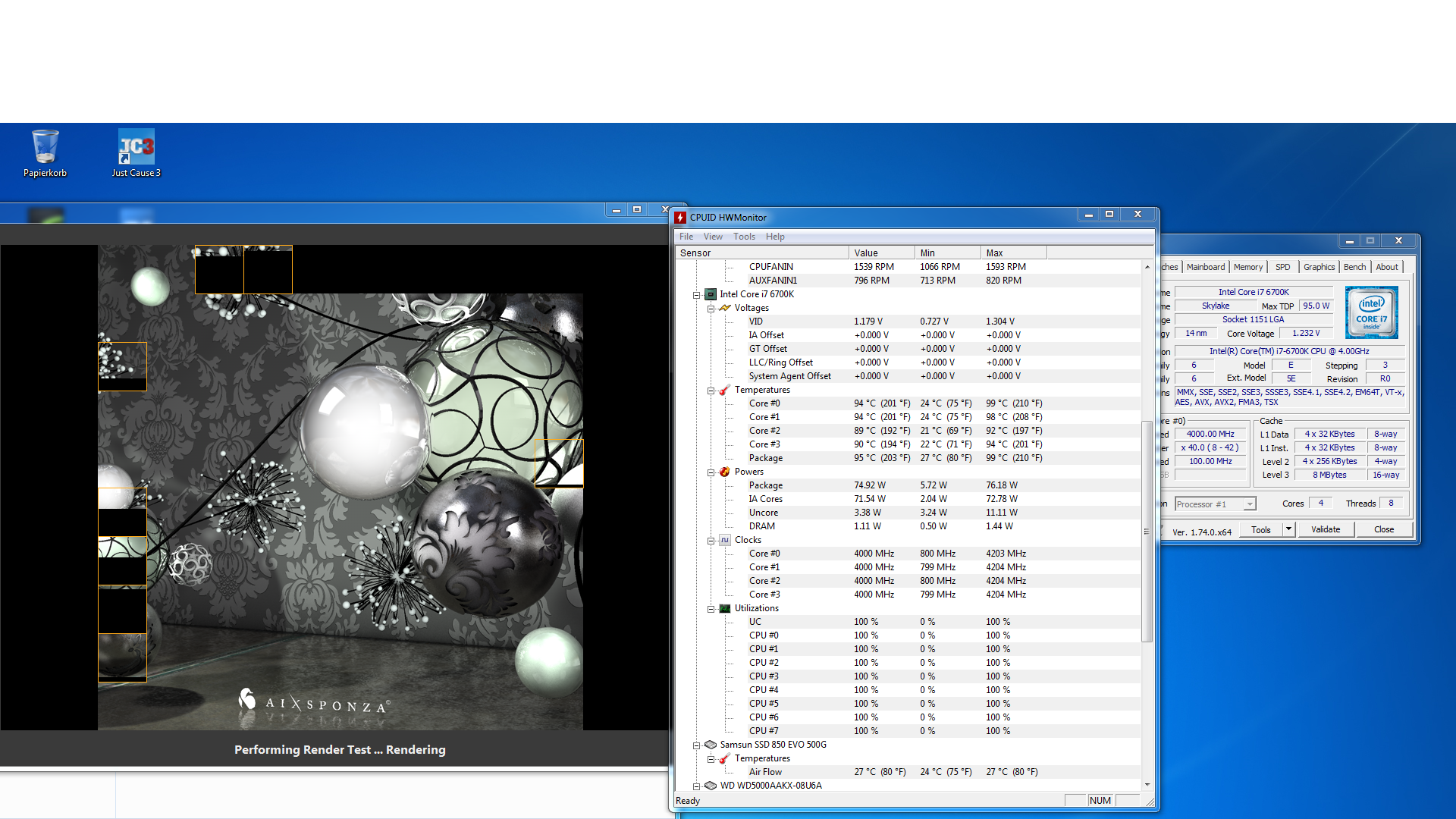Image resolution: width=1456 pixels, height=819 pixels.
Task: Open the Processor #1 selection dropdown
Action: point(1250,504)
